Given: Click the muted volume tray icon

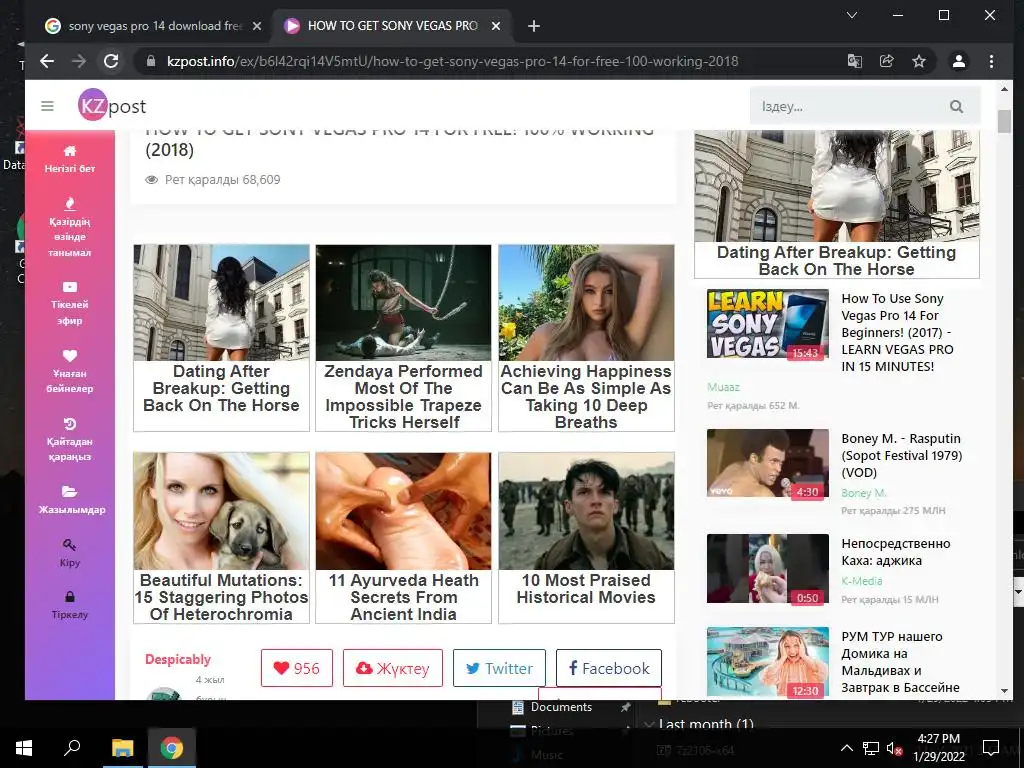Looking at the screenshot, I should (893, 748).
